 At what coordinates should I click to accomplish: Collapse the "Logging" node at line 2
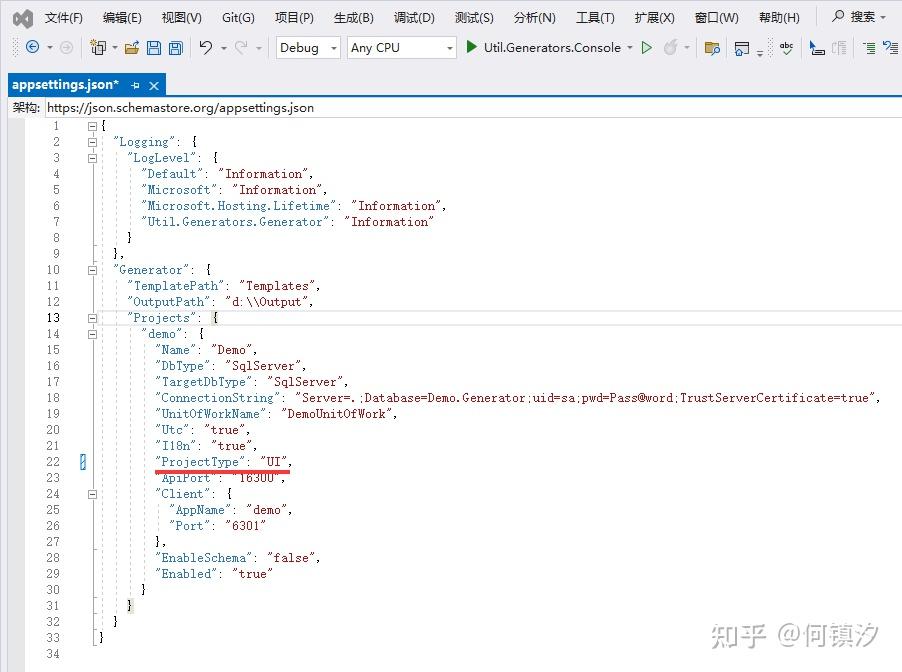[x=92, y=142]
